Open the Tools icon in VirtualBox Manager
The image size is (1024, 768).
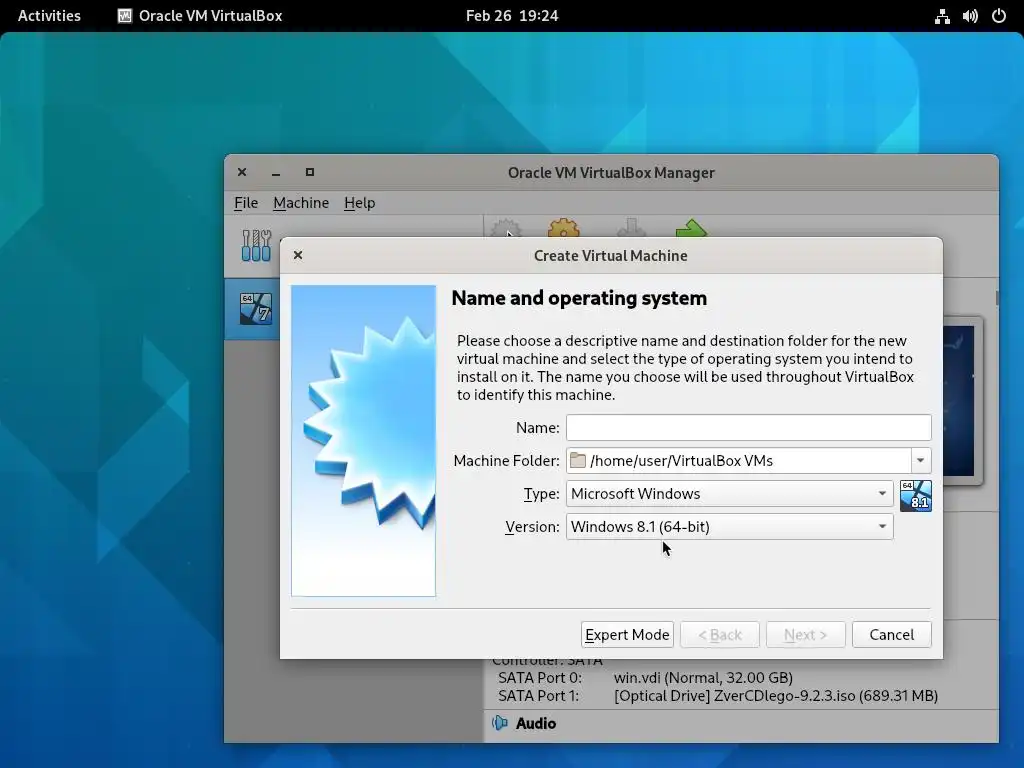pyautogui.click(x=256, y=246)
